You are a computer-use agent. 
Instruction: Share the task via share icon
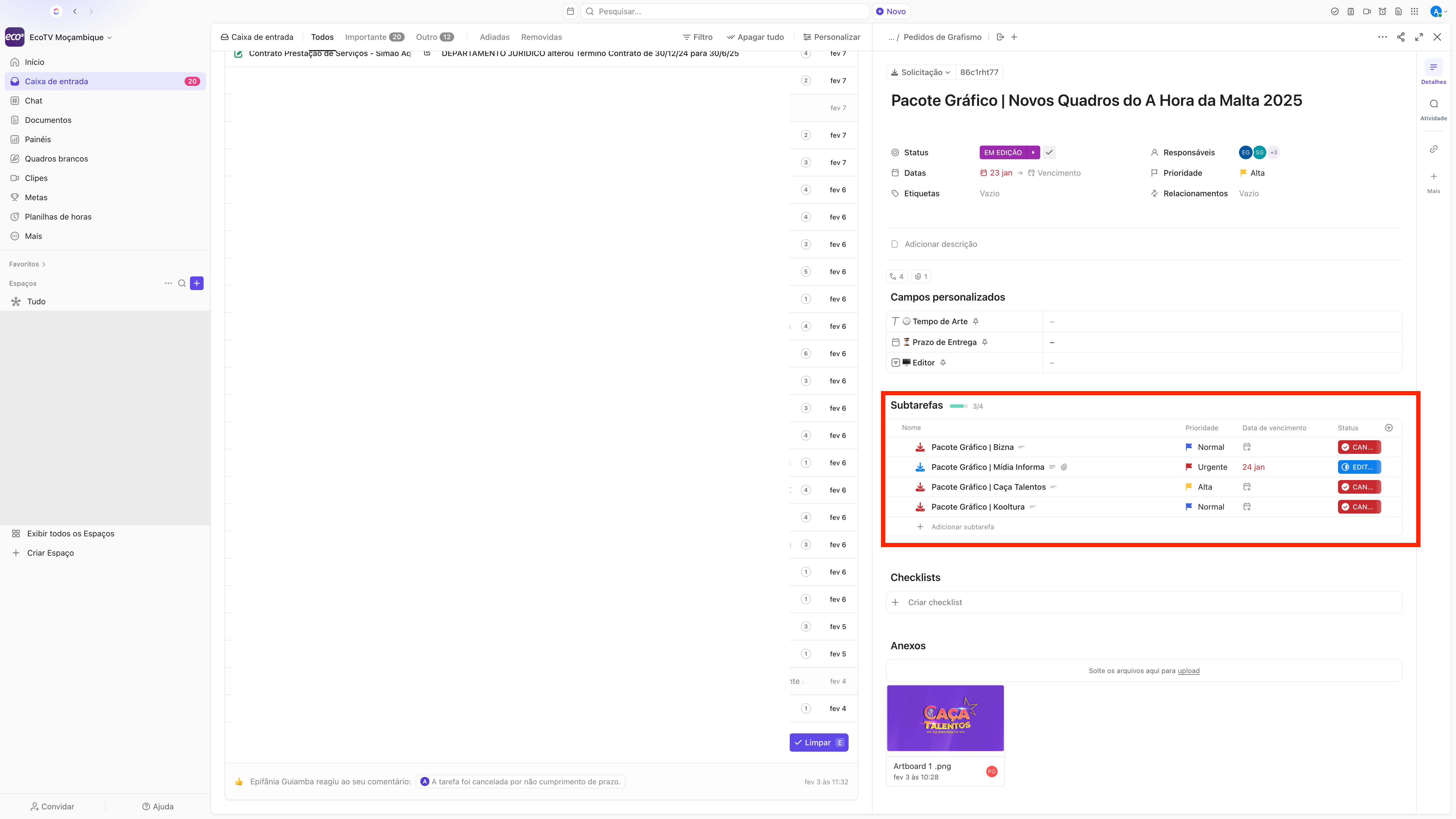[x=1401, y=37]
